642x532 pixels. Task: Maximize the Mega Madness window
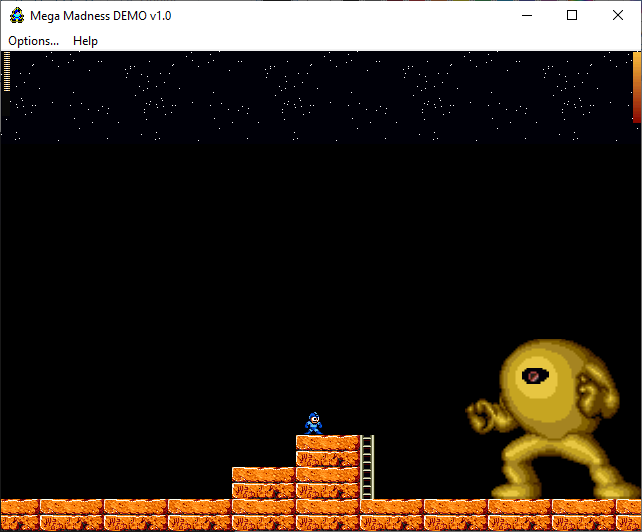click(x=572, y=16)
